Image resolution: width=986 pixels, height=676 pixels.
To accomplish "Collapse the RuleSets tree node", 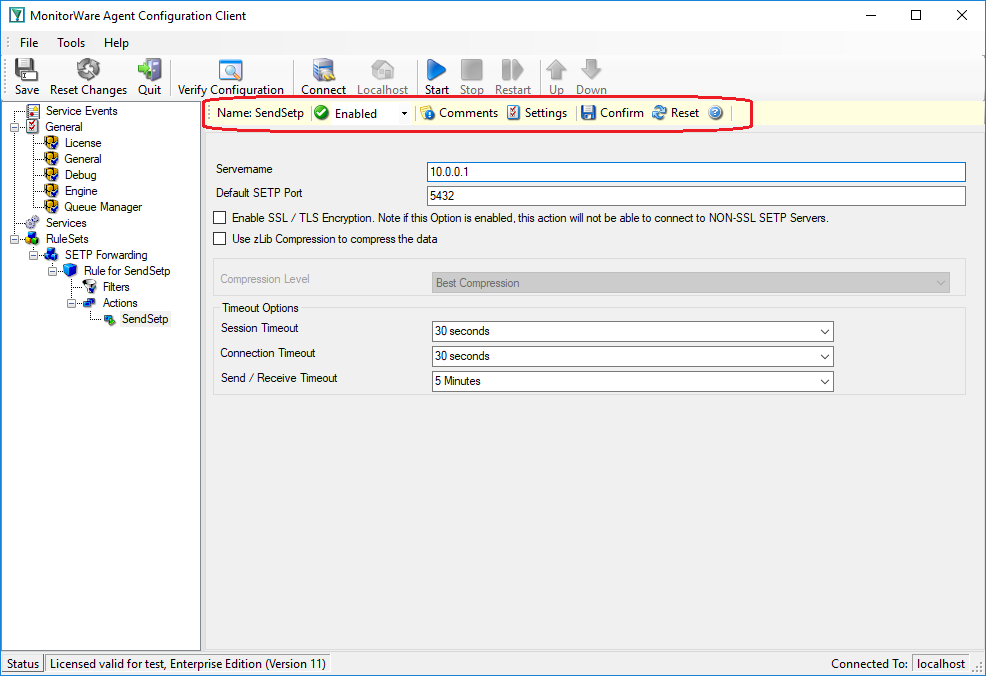I will tap(14, 239).
